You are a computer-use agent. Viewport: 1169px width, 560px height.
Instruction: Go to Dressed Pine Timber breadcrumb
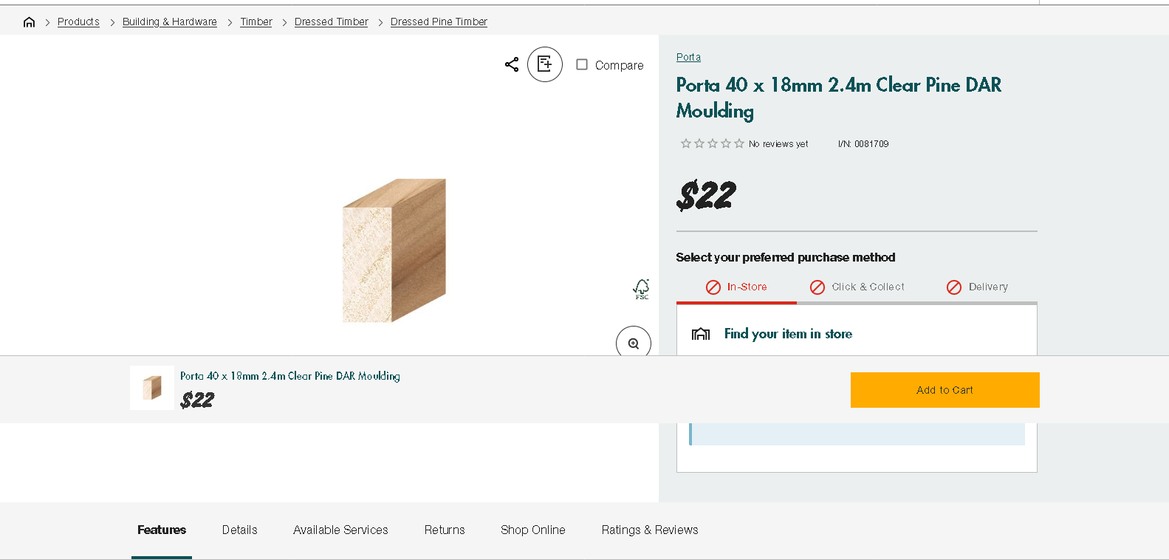tap(439, 22)
